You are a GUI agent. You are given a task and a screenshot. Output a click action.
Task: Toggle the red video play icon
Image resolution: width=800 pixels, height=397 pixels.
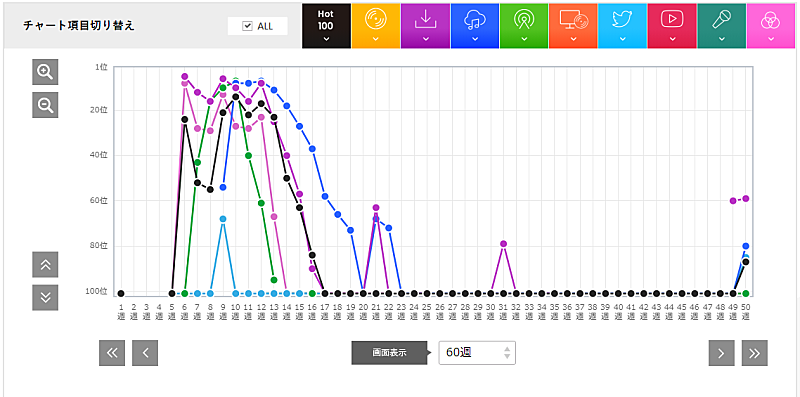pos(672,26)
